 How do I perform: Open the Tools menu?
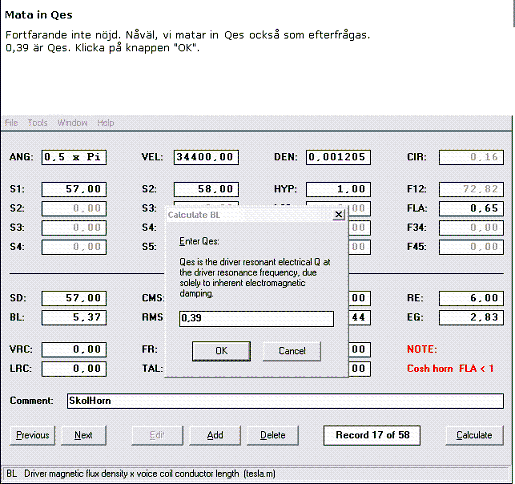[x=37, y=123]
